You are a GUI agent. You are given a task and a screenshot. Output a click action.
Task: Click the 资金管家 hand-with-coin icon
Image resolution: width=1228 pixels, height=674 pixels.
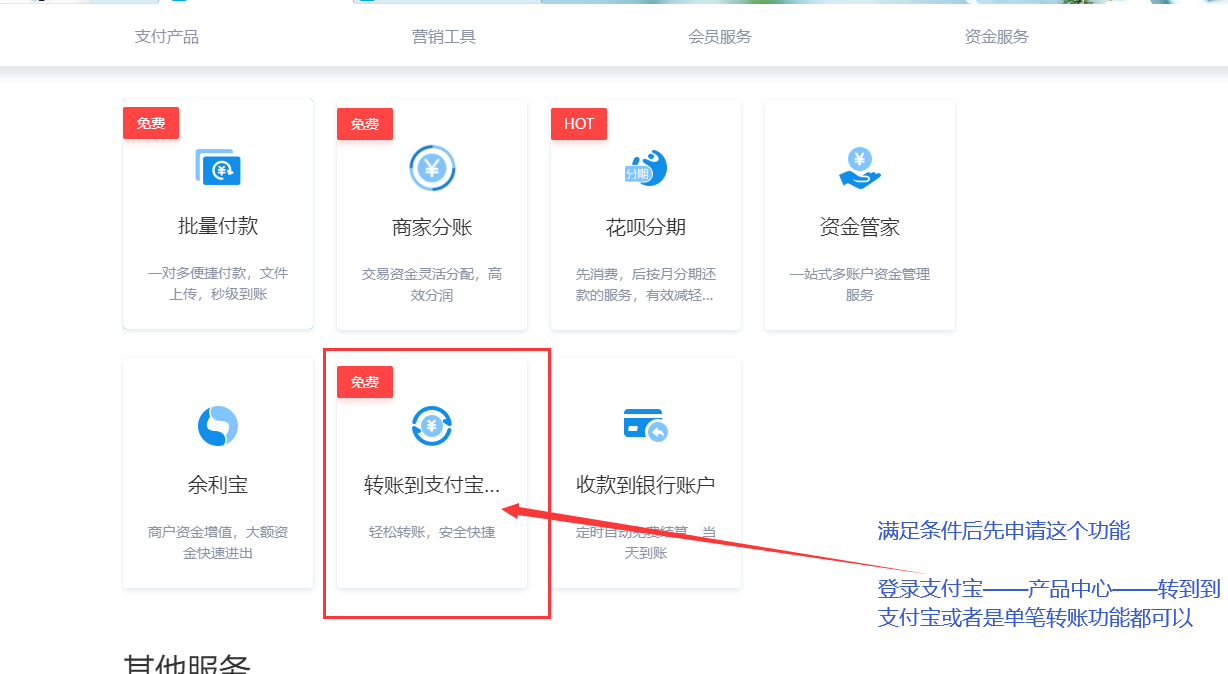click(860, 168)
